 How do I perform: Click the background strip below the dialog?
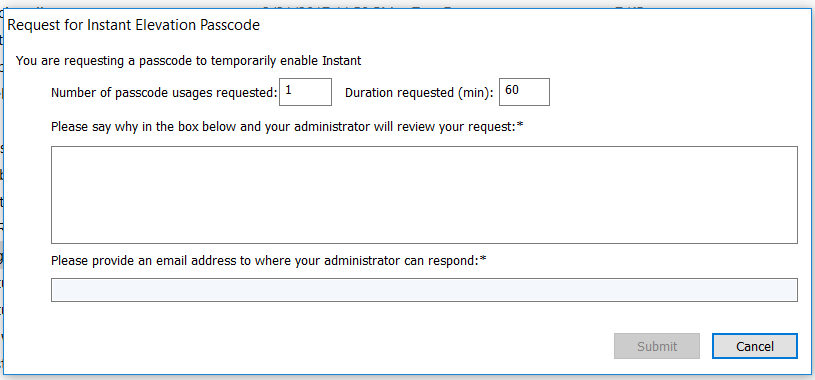click(x=408, y=377)
